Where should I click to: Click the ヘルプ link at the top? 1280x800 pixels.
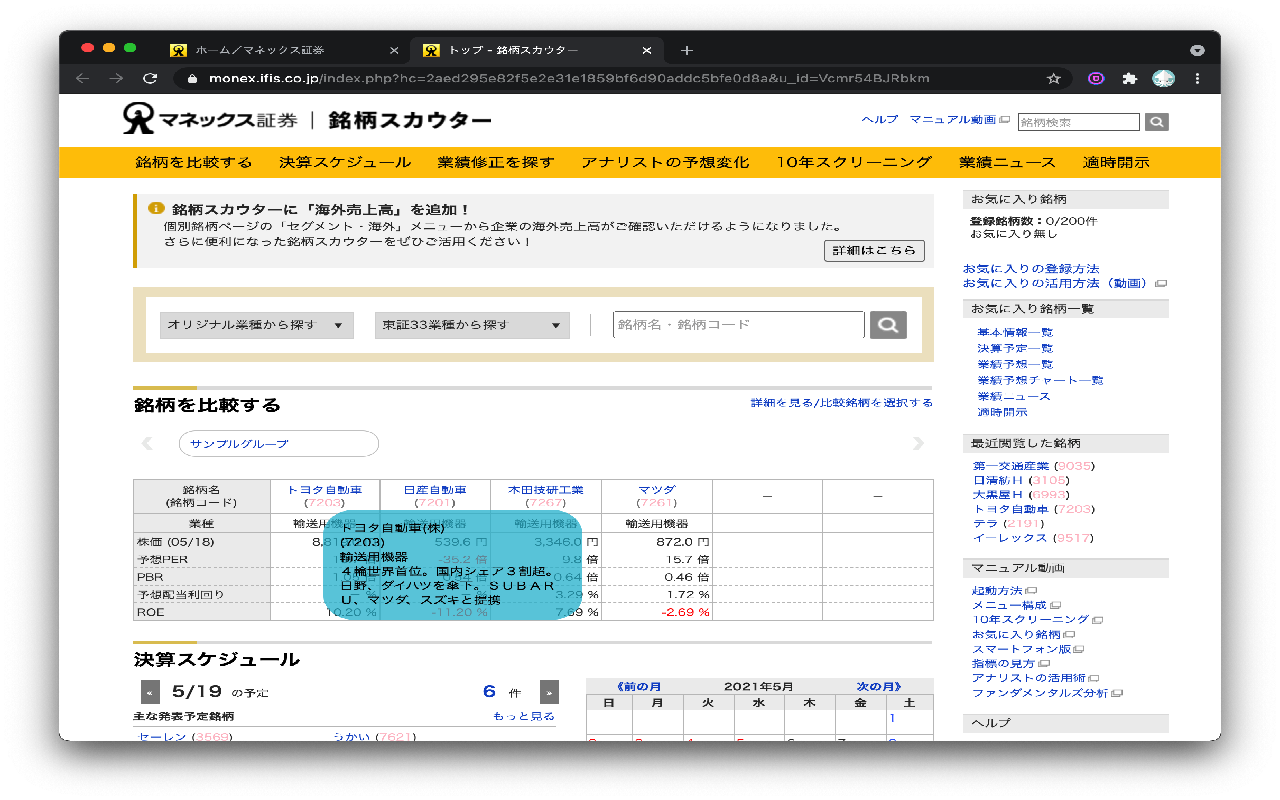tap(880, 119)
